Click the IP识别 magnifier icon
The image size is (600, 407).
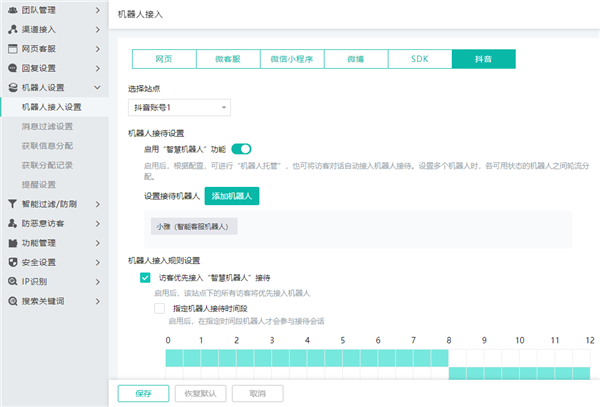coord(13,282)
